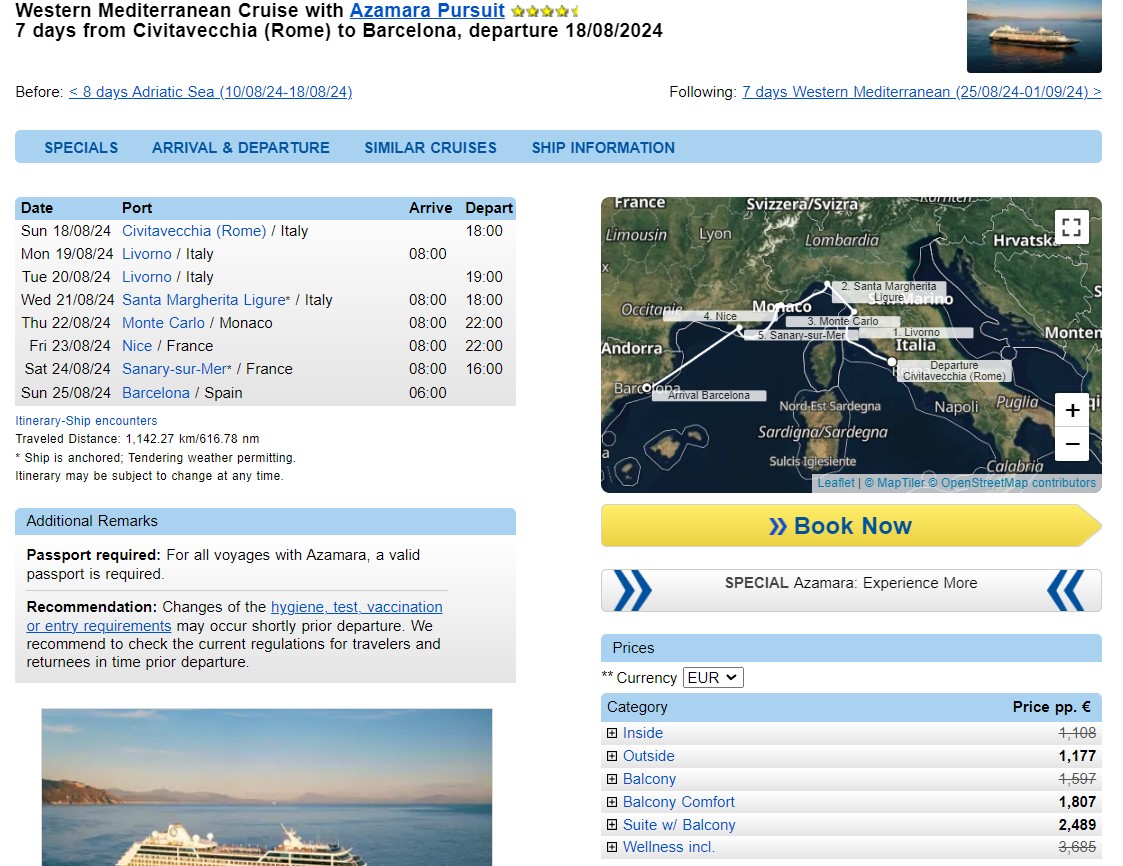Click the Inside category link
The height and width of the screenshot is (866, 1123).
(x=642, y=733)
